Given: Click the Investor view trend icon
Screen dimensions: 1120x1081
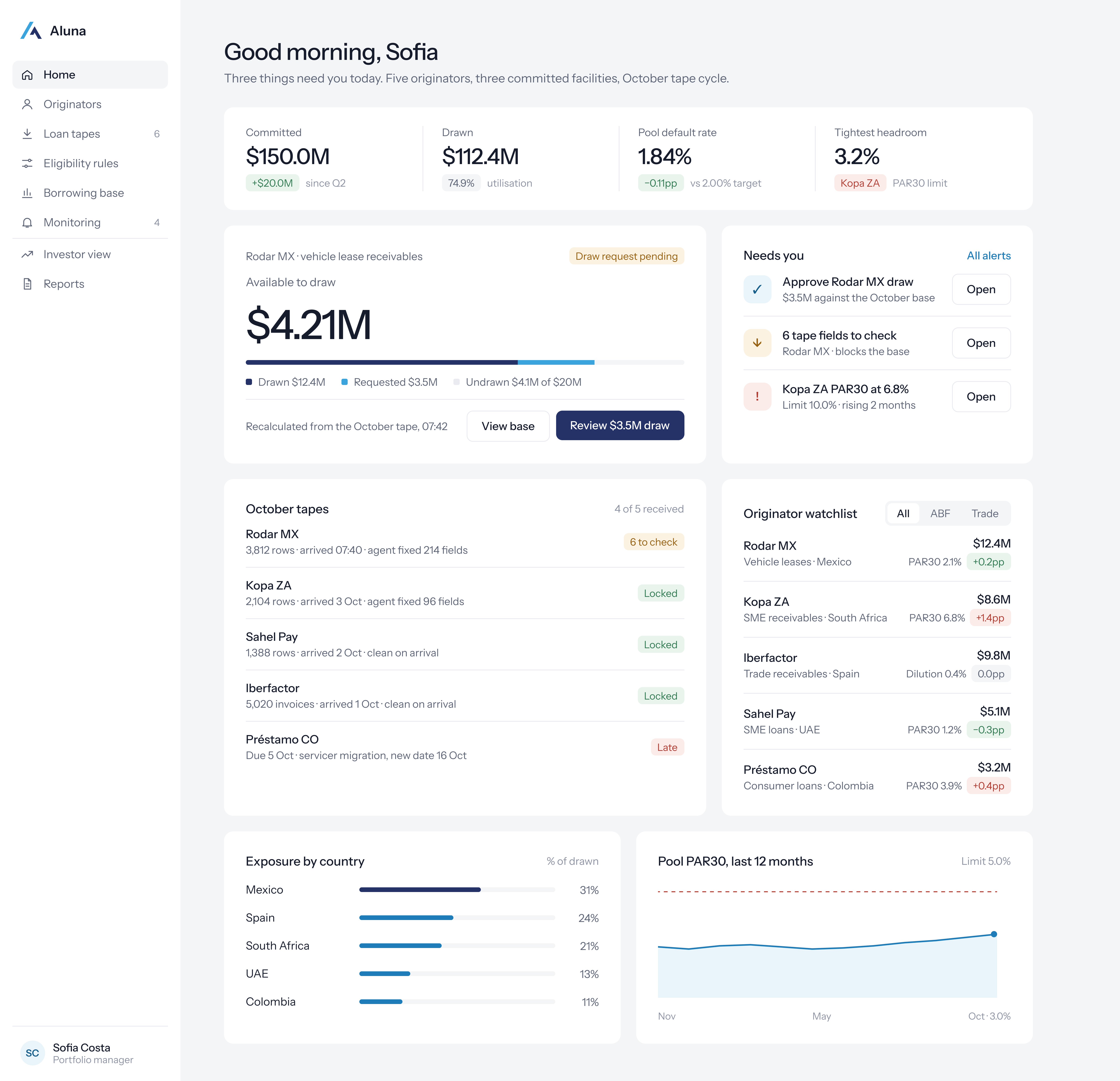Looking at the screenshot, I should coord(27,254).
